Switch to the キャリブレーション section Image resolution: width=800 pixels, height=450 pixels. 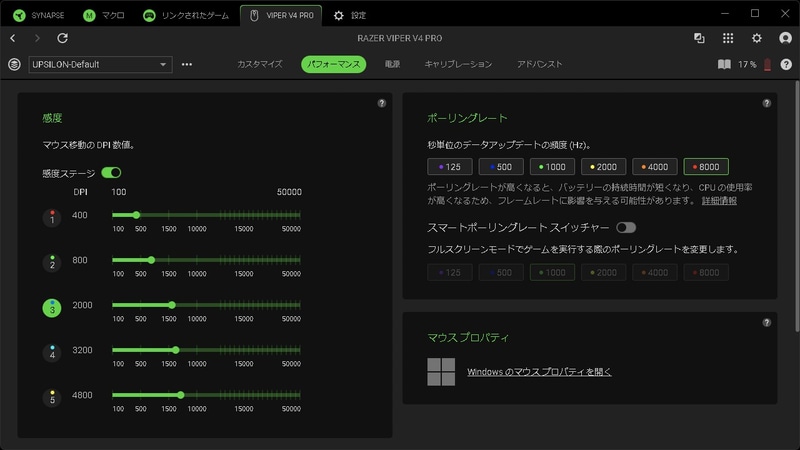458,64
